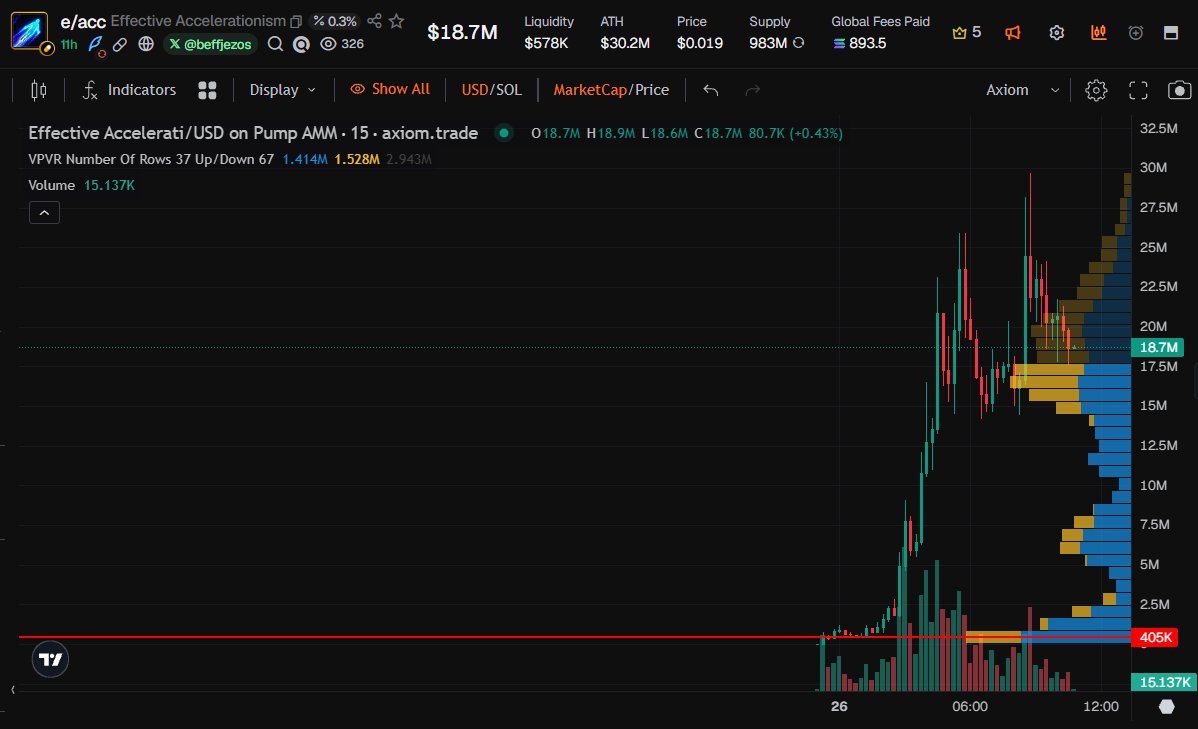Click the chain link icon beside the feather
Viewport: 1198px width, 729px height.
[120, 44]
